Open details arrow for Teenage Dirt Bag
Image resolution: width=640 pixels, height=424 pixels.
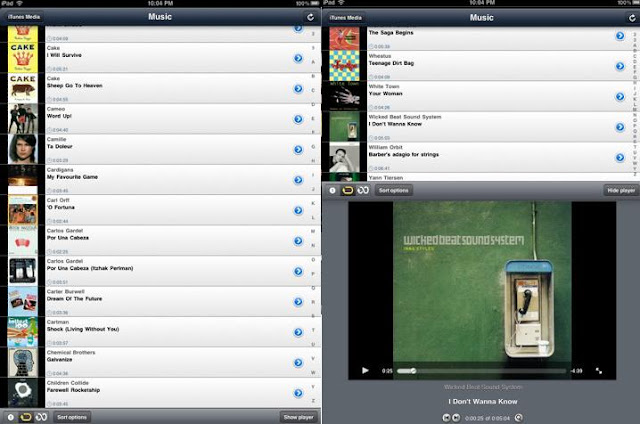point(620,66)
